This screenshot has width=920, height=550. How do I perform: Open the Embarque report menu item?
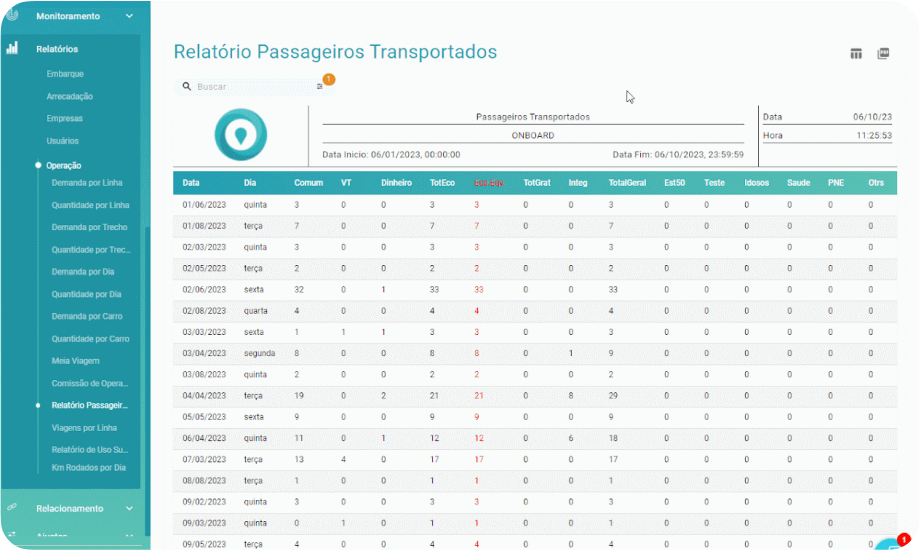pyautogui.click(x=65, y=74)
